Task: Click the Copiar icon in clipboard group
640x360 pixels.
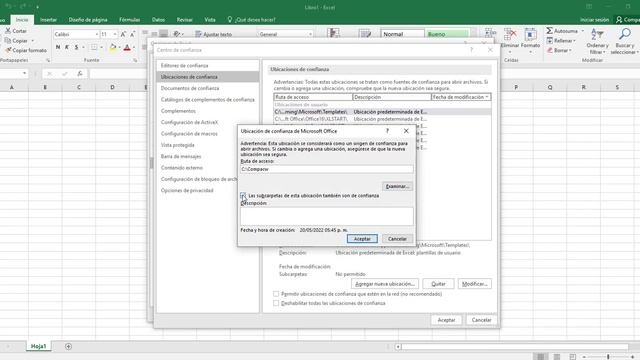Action: pyautogui.click(x=8, y=40)
